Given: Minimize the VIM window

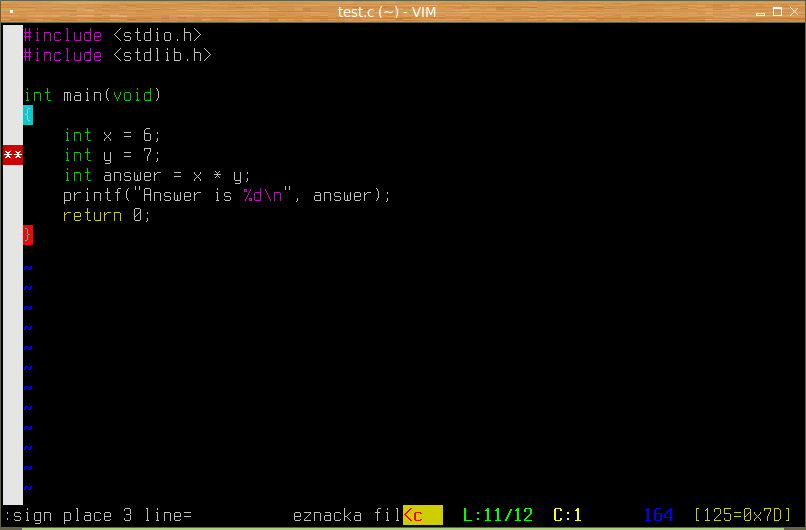Looking at the screenshot, I should tap(760, 12).
